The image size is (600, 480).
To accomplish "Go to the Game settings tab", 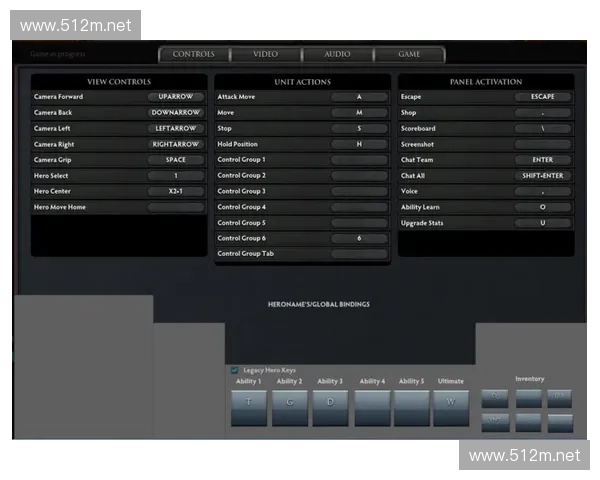I will pos(409,54).
